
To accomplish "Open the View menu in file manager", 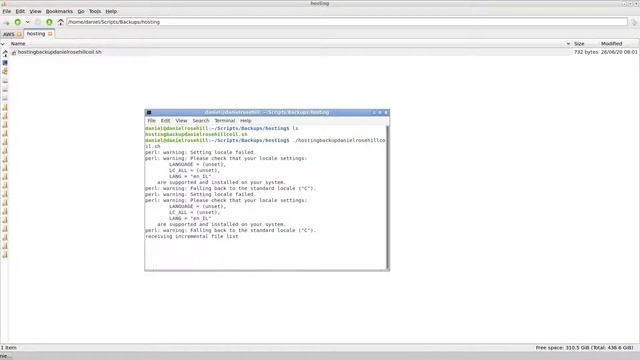I will tap(35, 11).
